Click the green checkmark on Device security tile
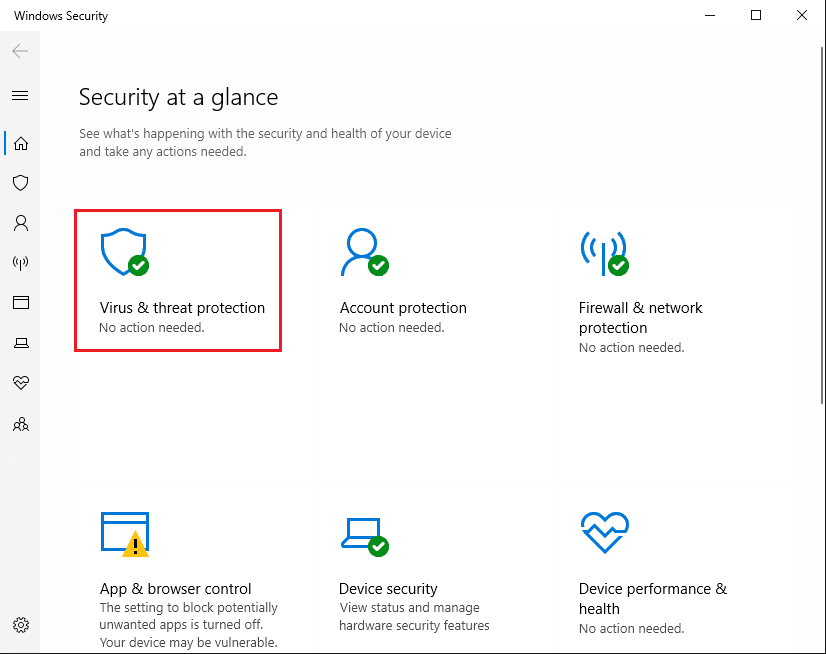 (378, 547)
